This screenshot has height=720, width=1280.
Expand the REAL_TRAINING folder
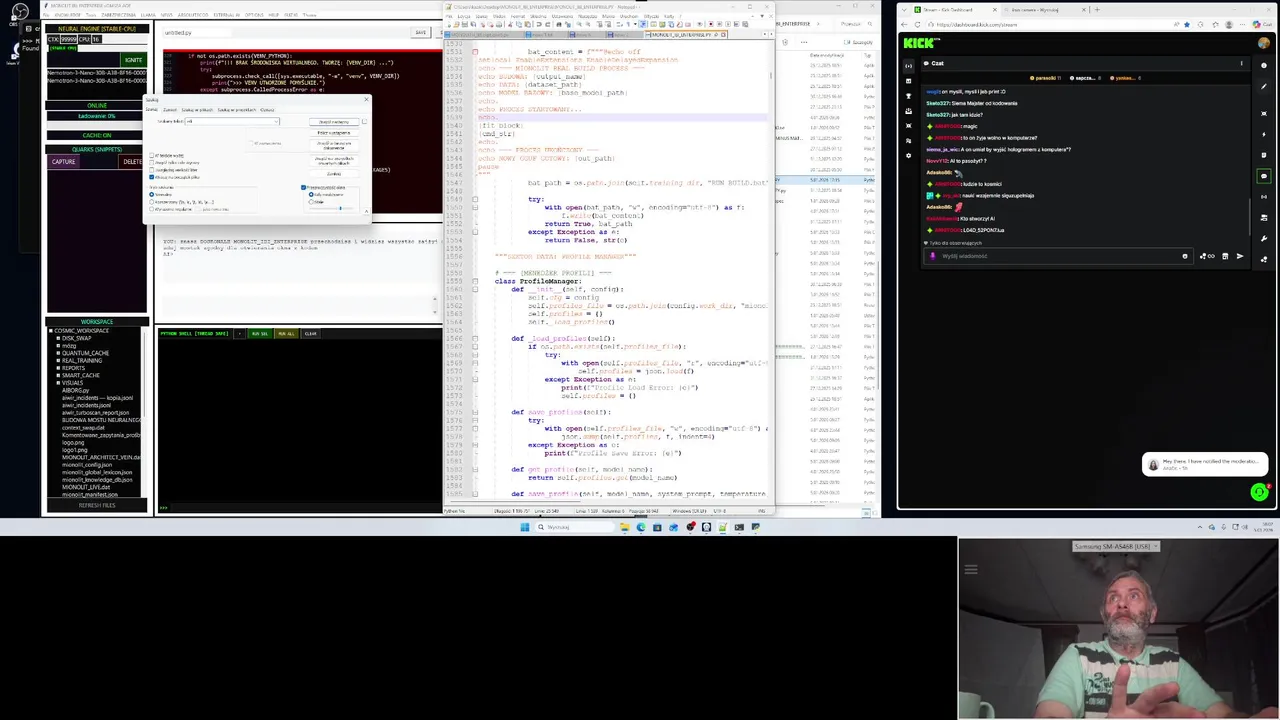click(58, 360)
